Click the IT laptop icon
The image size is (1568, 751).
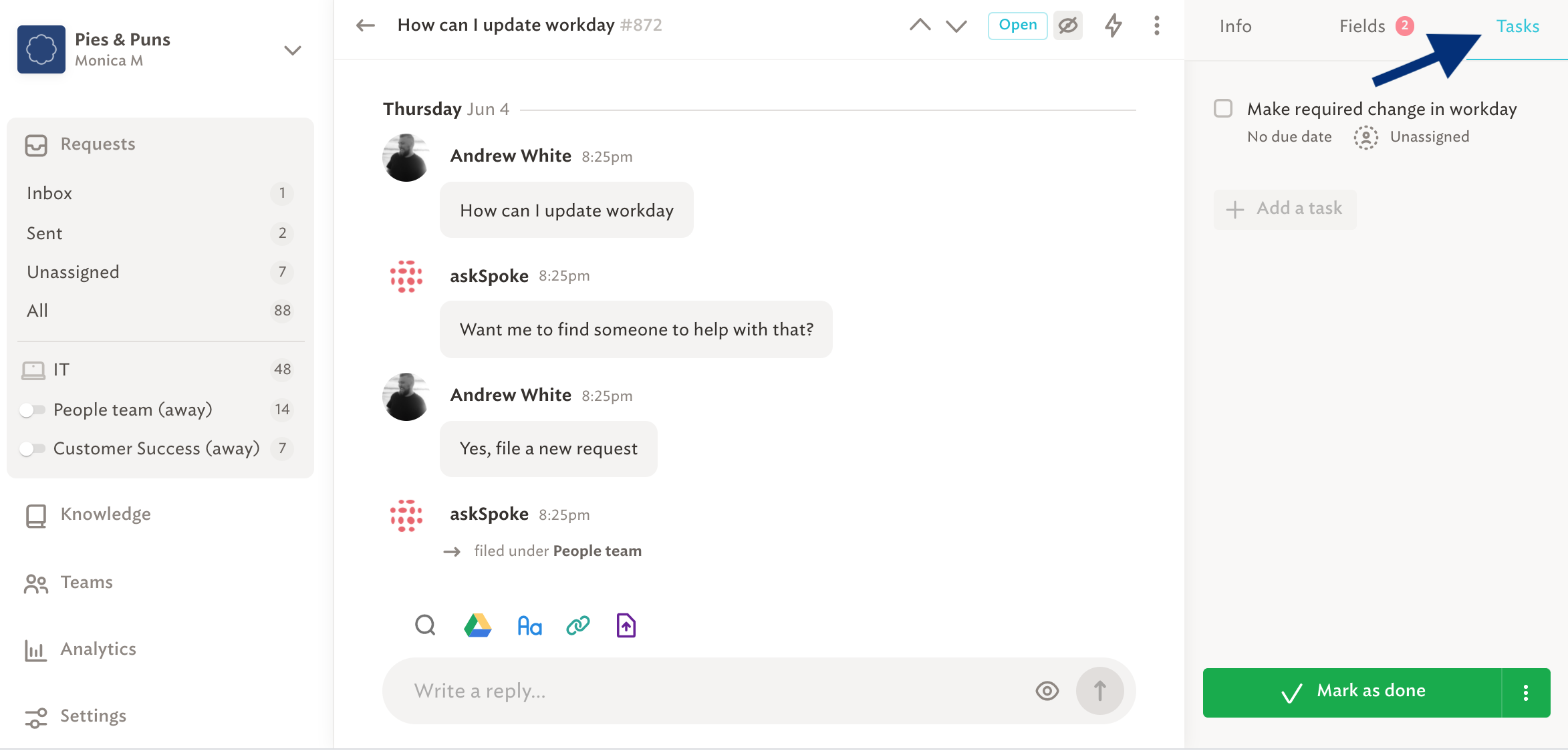point(33,370)
